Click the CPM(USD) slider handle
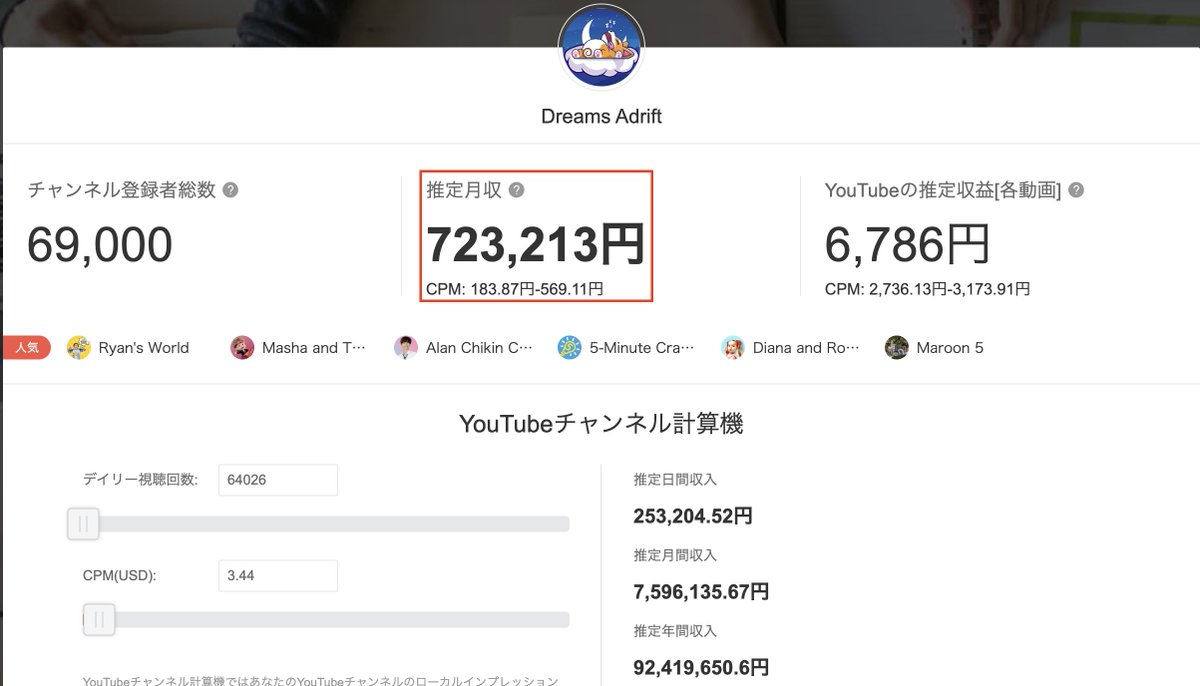Image resolution: width=1200 pixels, height=686 pixels. point(99,620)
